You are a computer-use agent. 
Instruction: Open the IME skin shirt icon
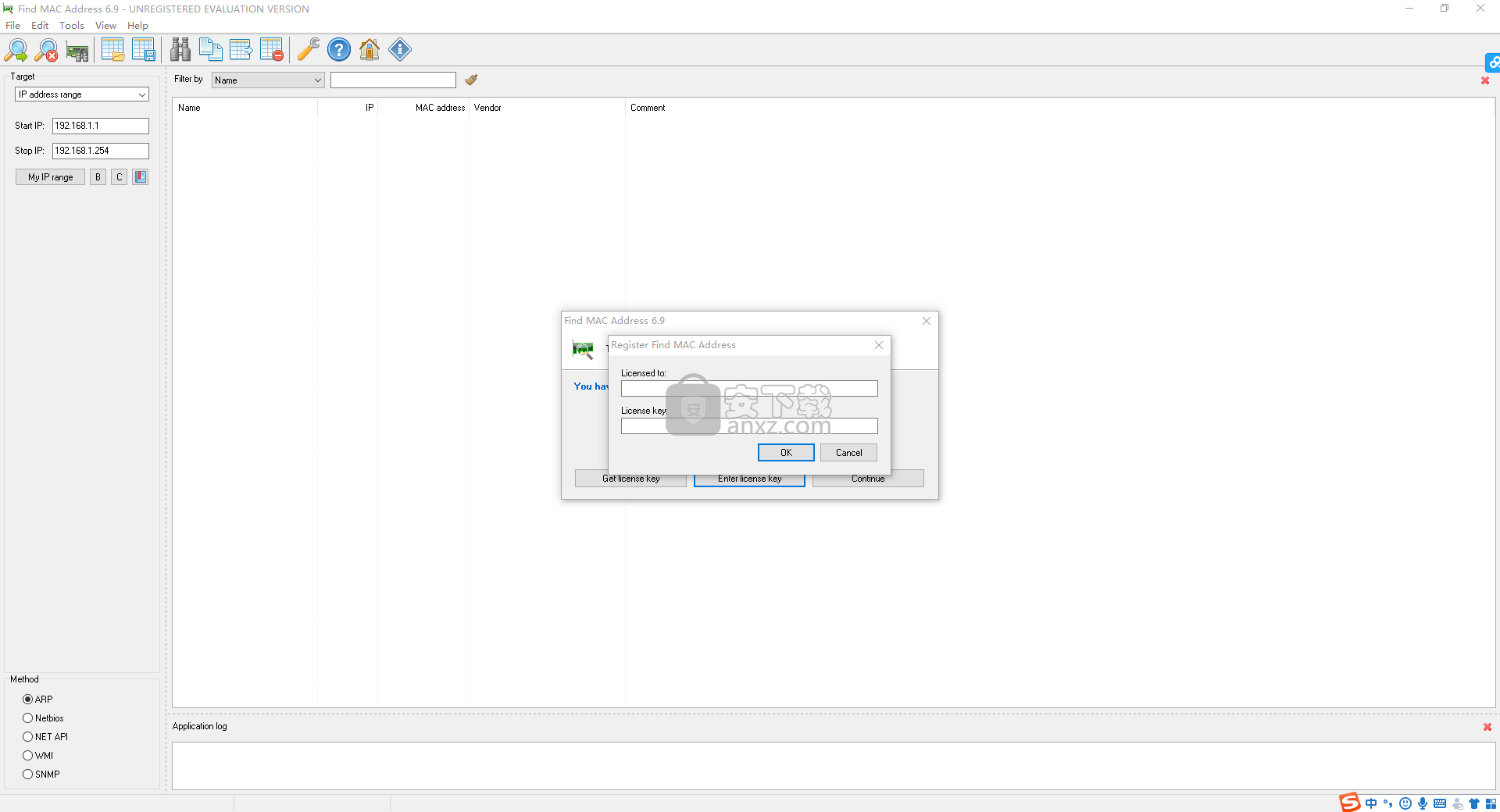pyautogui.click(x=1474, y=803)
